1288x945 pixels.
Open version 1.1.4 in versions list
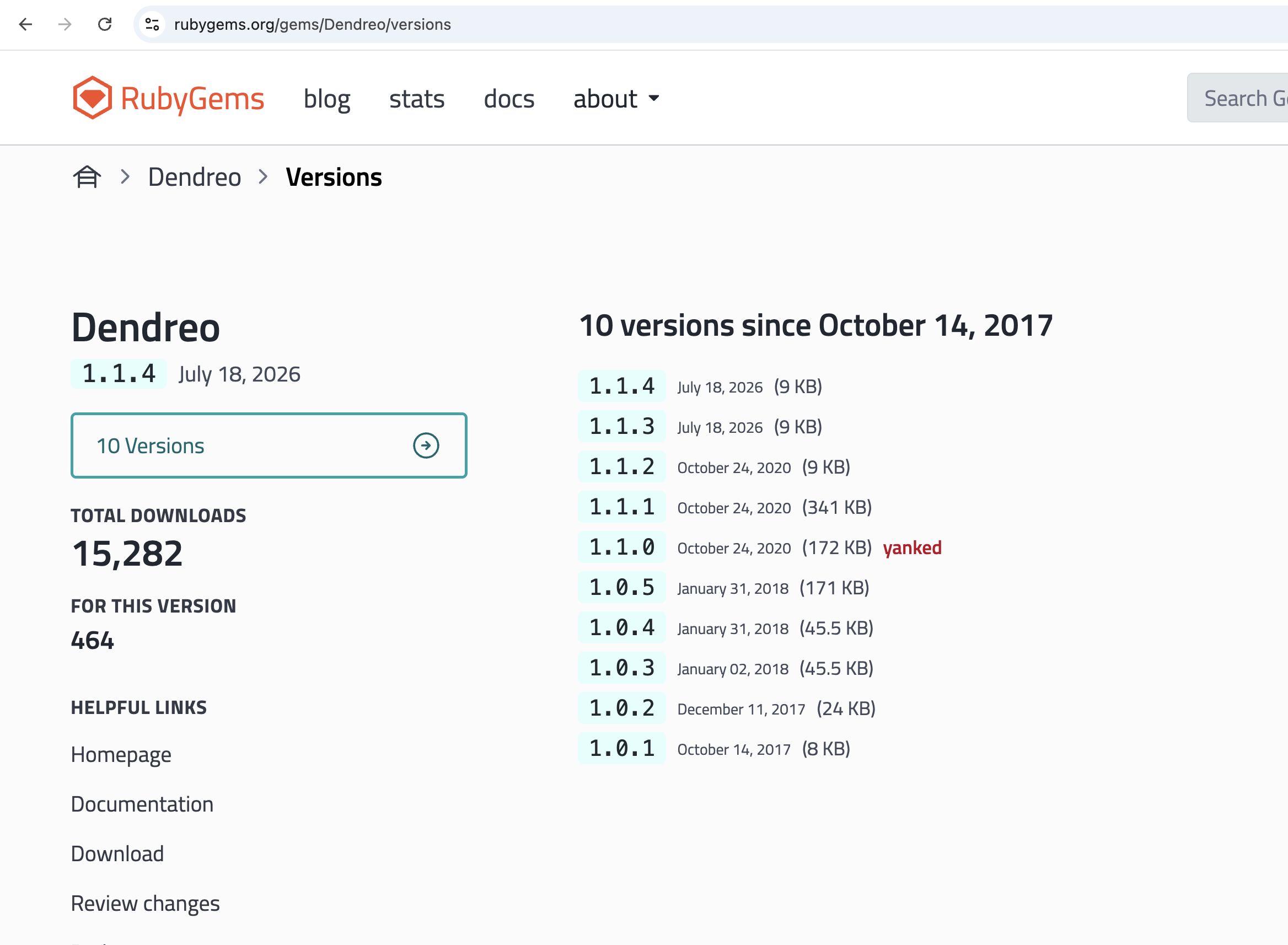[x=622, y=386]
